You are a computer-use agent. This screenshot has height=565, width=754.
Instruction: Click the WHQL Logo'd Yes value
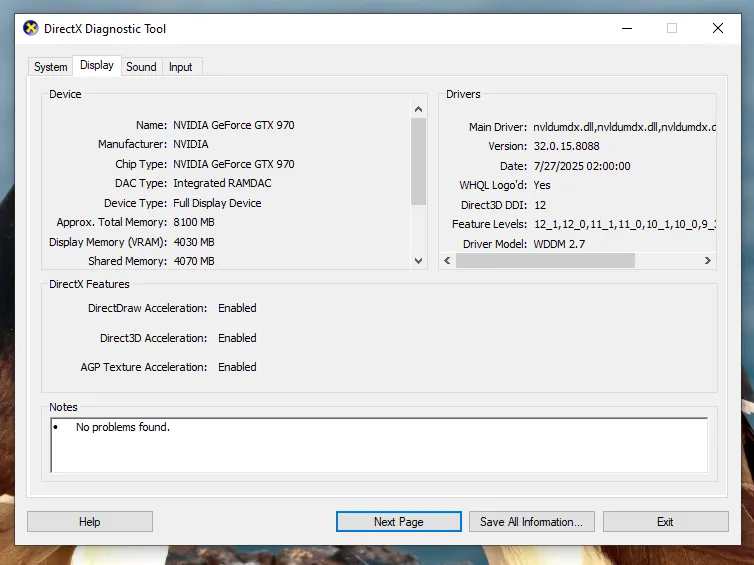pos(542,185)
